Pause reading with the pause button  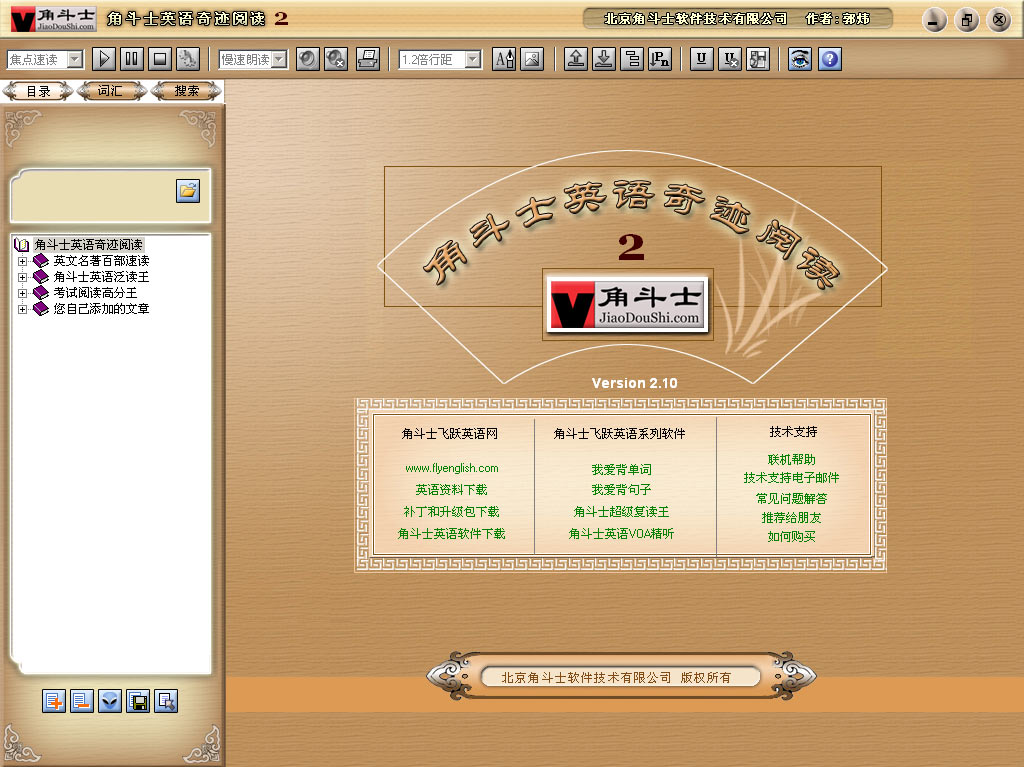pyautogui.click(x=132, y=59)
